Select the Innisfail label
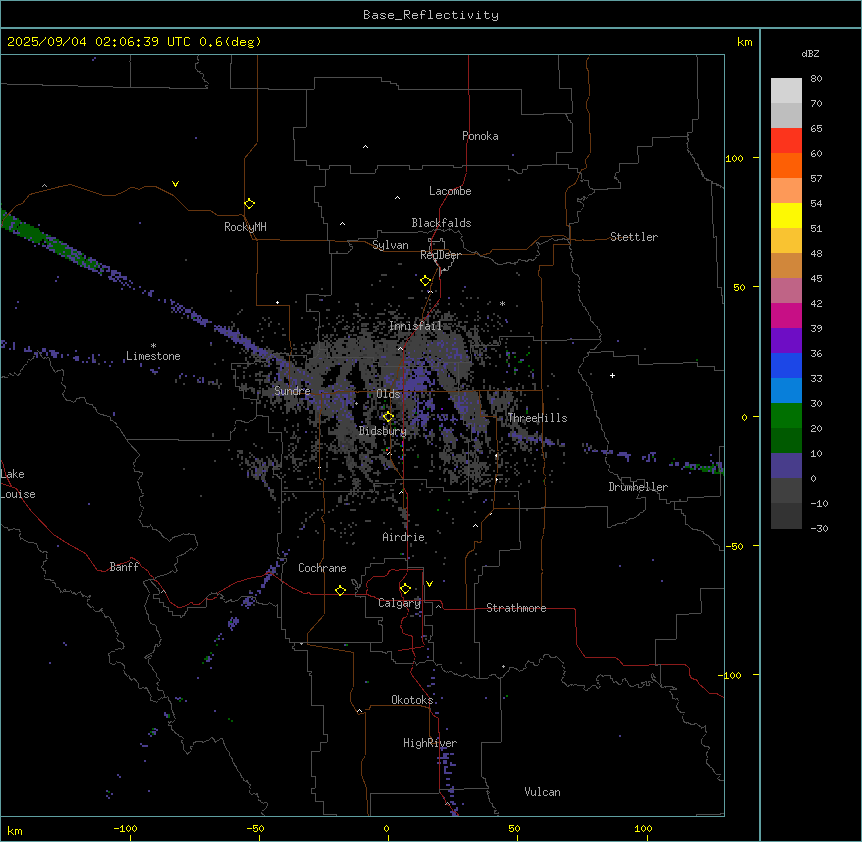862x842 pixels. [416, 326]
